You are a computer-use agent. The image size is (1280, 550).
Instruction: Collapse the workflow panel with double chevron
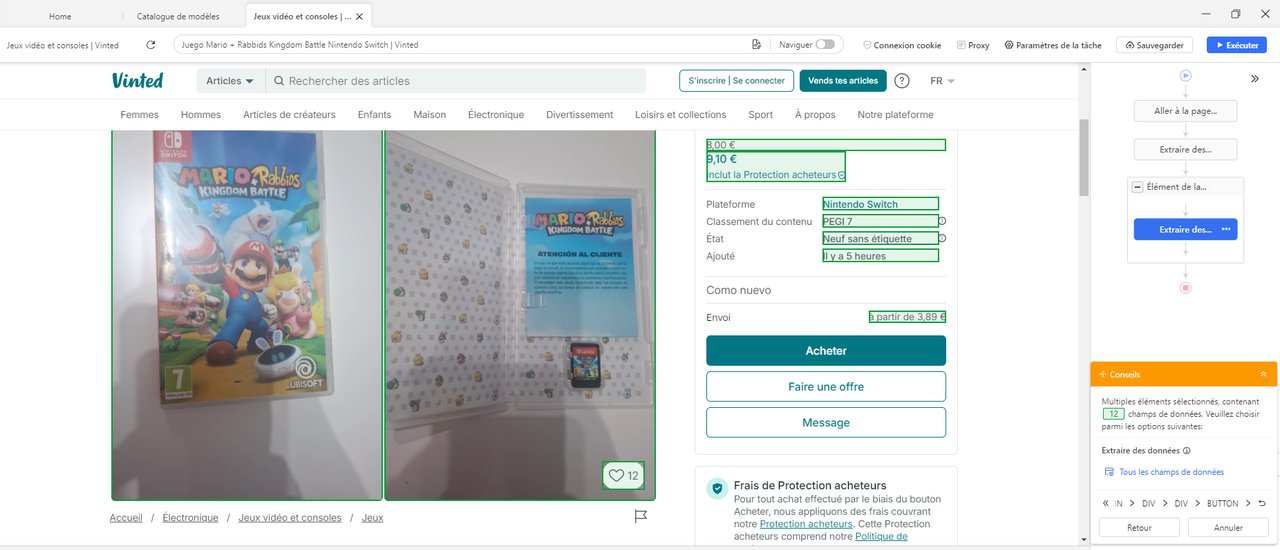(1255, 78)
